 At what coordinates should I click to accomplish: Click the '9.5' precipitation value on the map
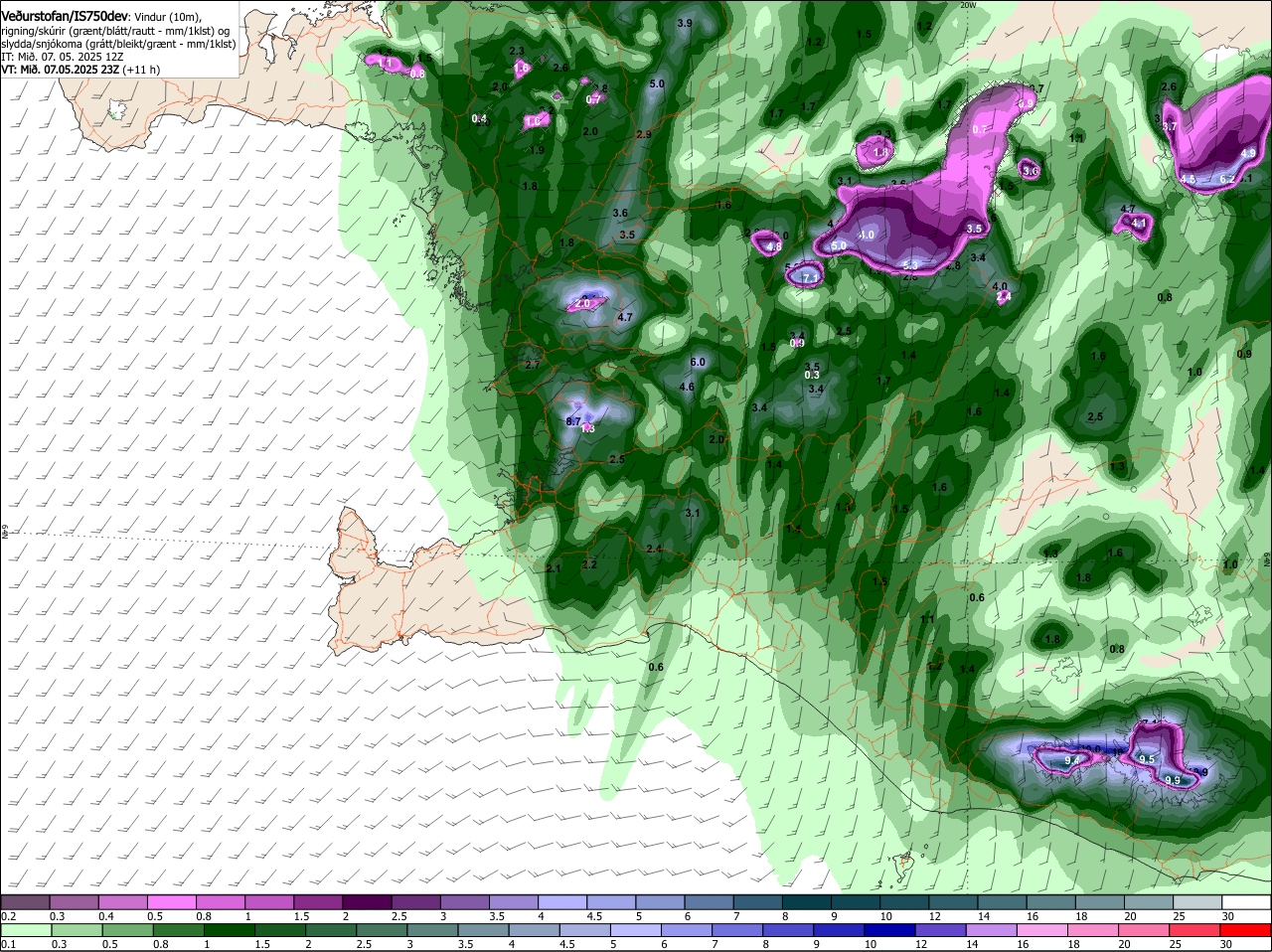coord(1147,759)
